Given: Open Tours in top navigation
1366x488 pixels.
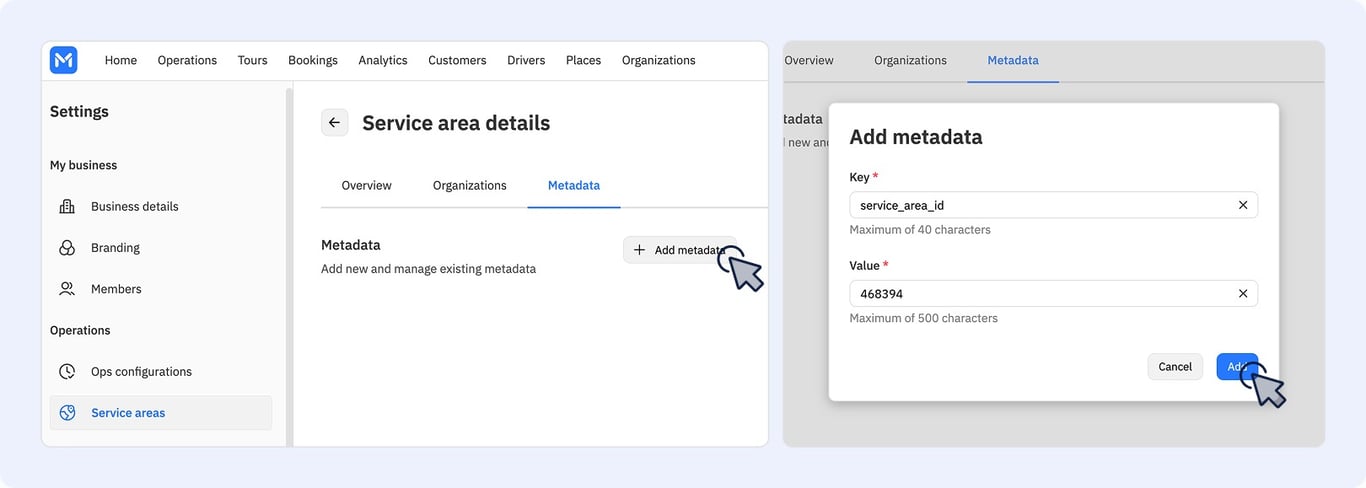Looking at the screenshot, I should tap(253, 60).
